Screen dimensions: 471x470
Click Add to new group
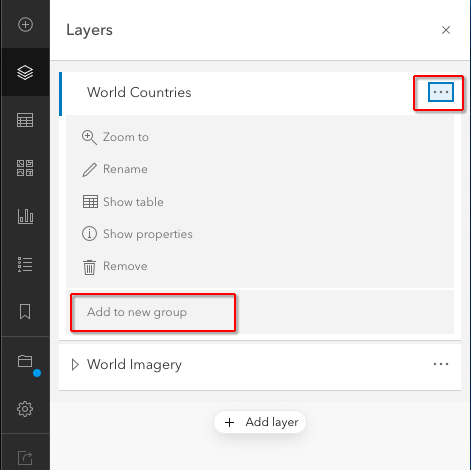[x=137, y=312]
